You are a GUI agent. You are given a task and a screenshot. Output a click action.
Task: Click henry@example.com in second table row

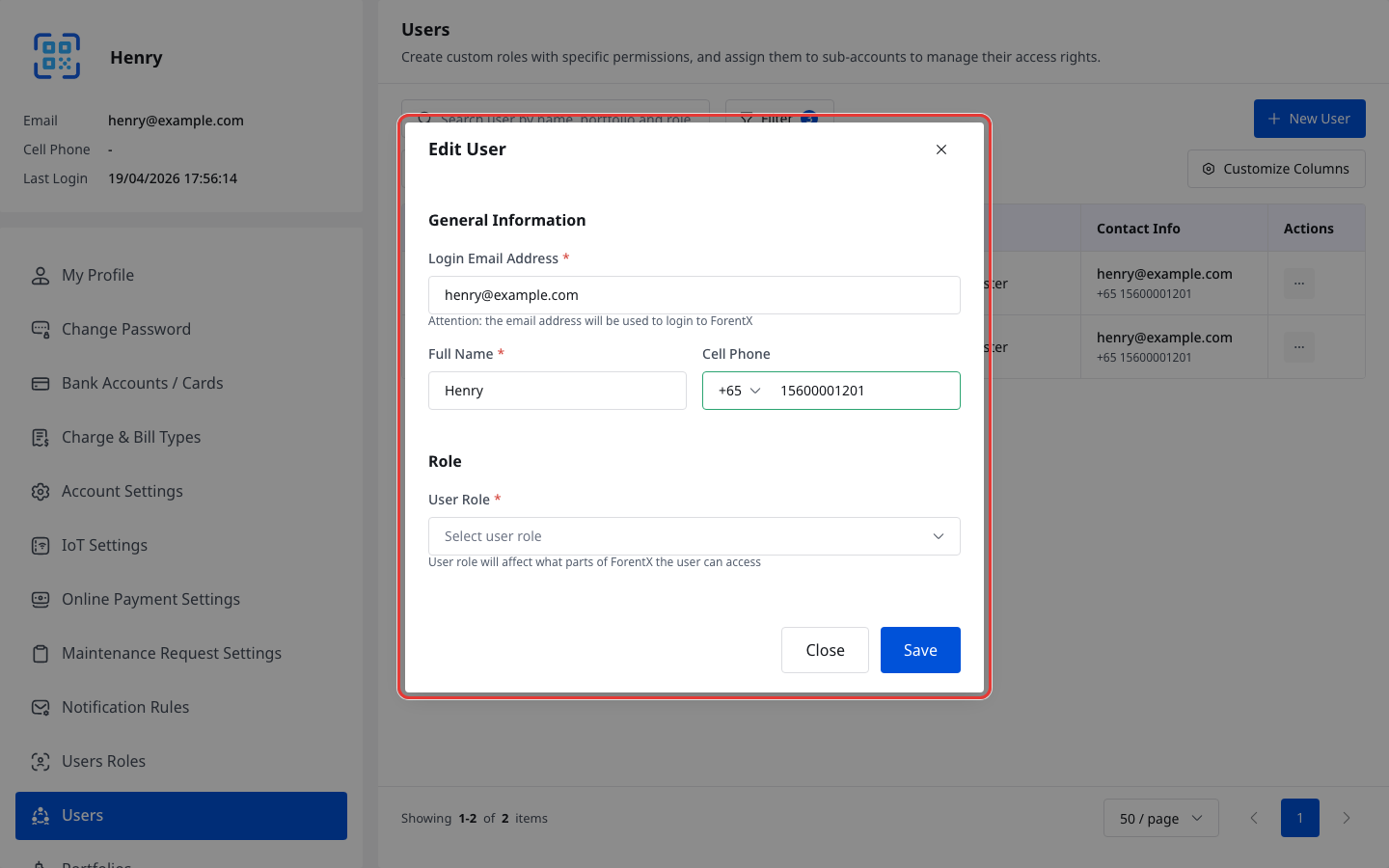coord(1164,338)
